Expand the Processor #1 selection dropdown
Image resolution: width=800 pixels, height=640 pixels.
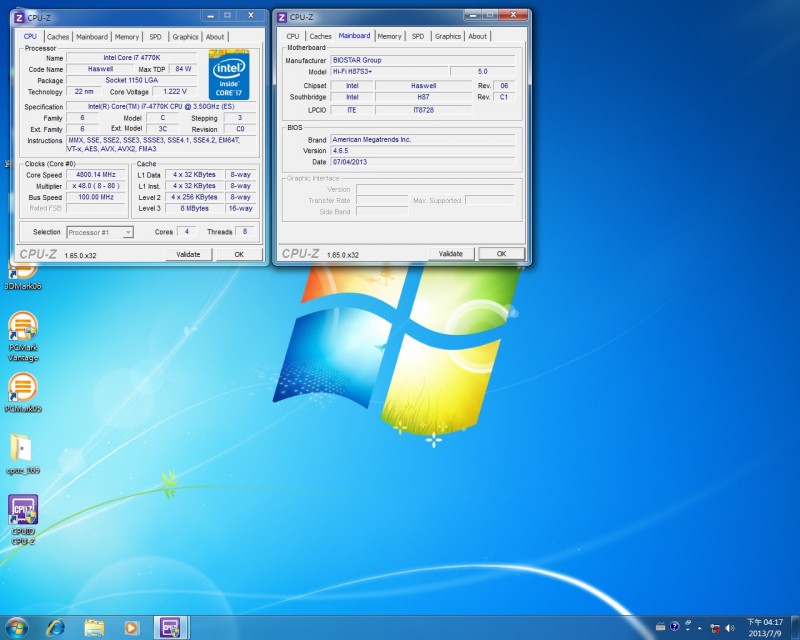[100, 232]
